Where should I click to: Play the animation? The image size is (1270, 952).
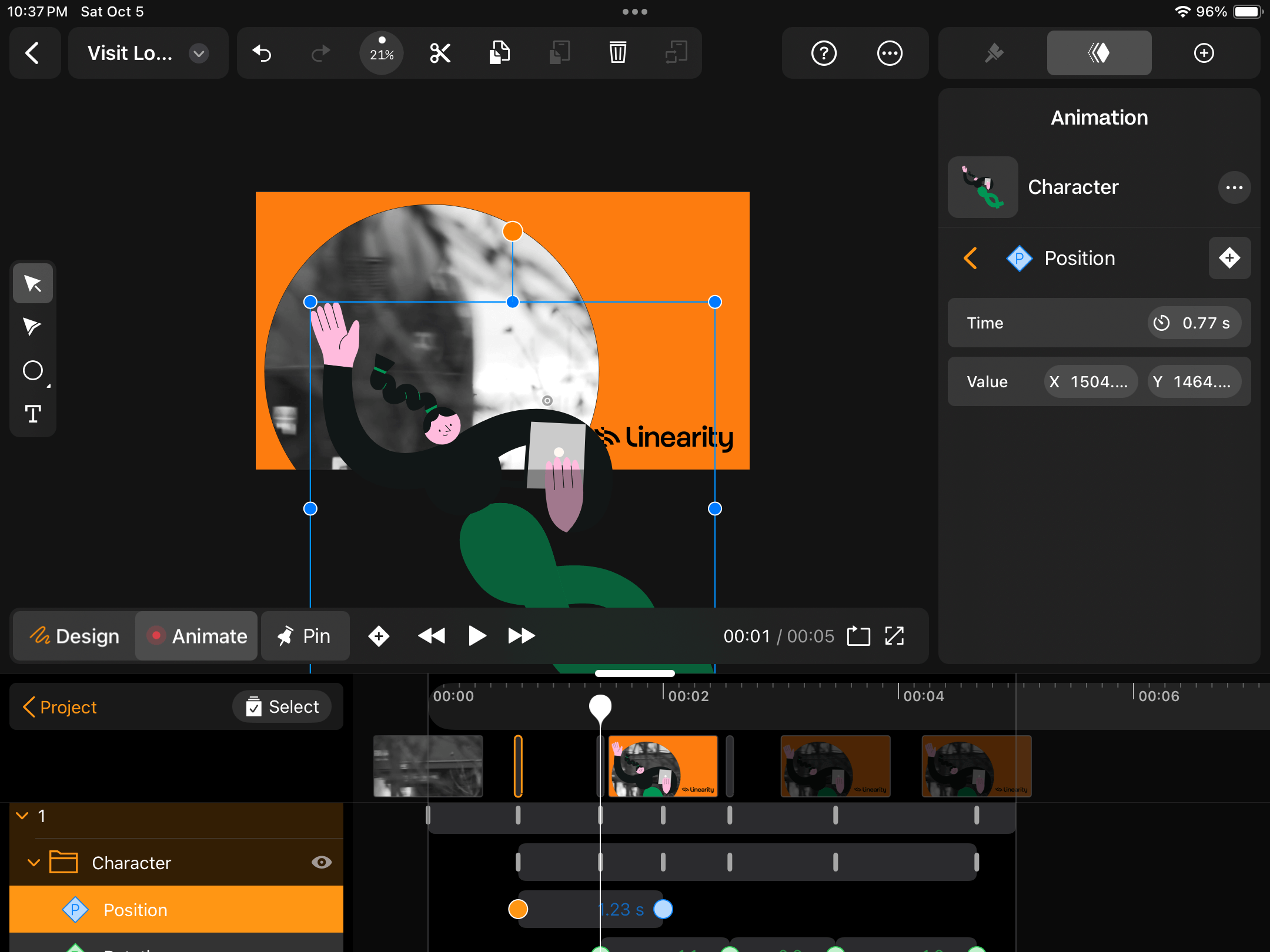(x=477, y=636)
